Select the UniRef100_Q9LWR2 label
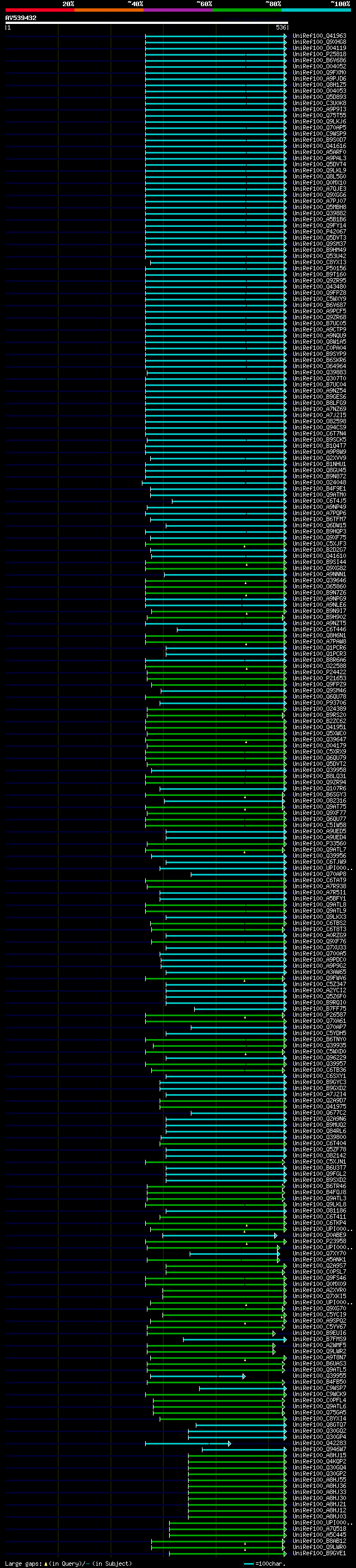Viewport: 356px width, 1568px height. pyautogui.click(x=319, y=1351)
